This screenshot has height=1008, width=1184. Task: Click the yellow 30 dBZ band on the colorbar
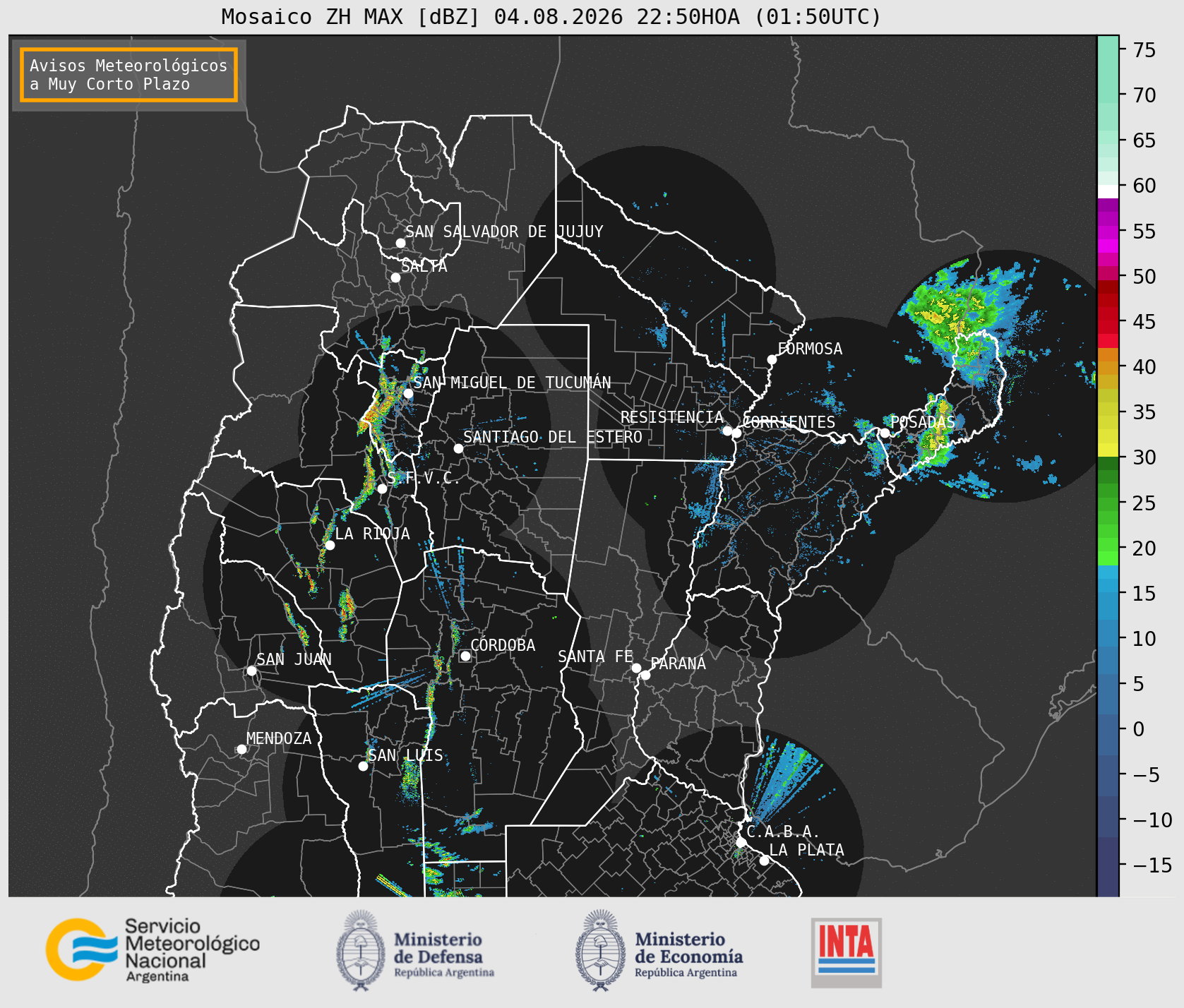(1108, 450)
